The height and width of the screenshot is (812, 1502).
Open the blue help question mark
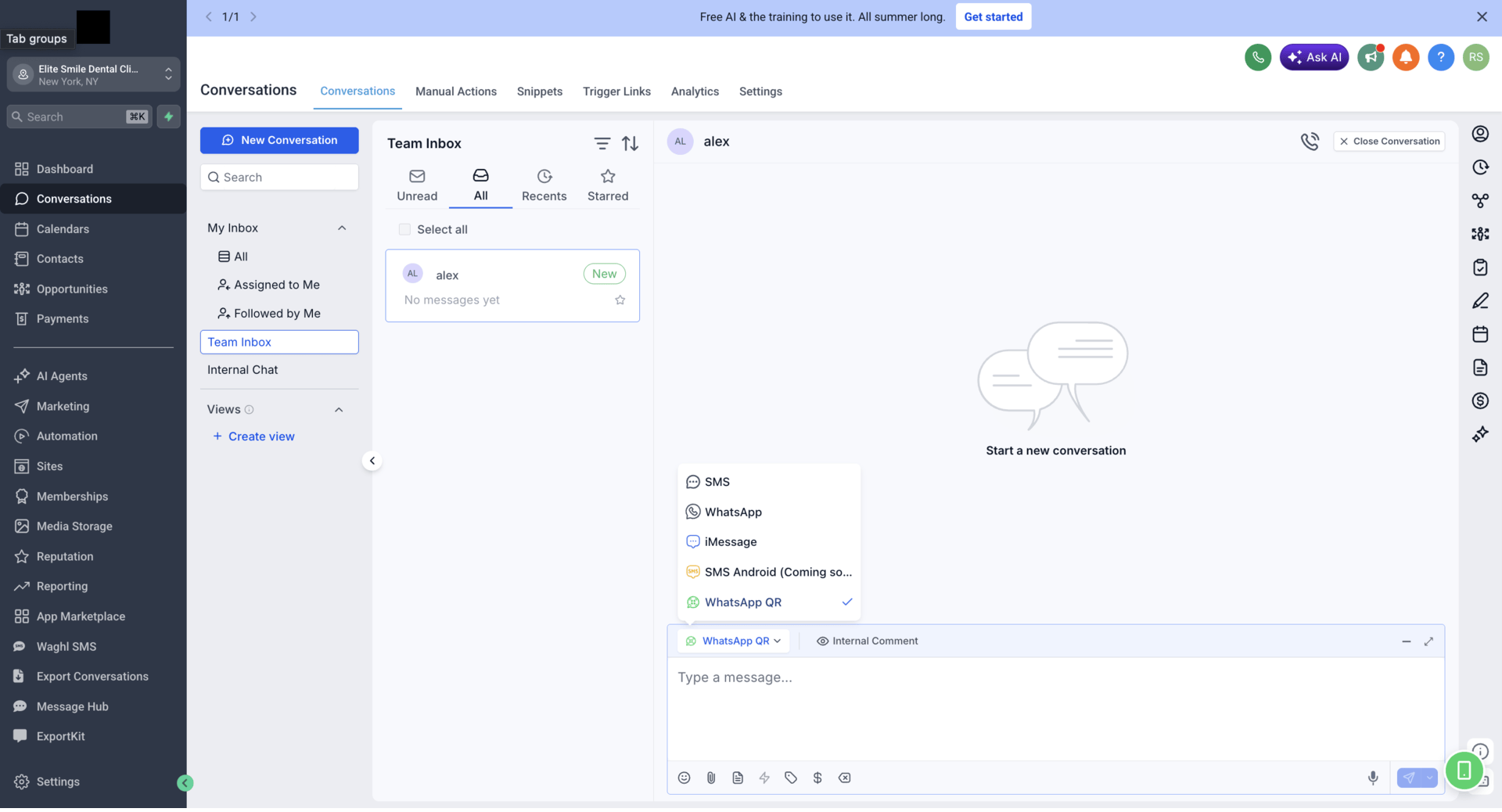point(1441,57)
